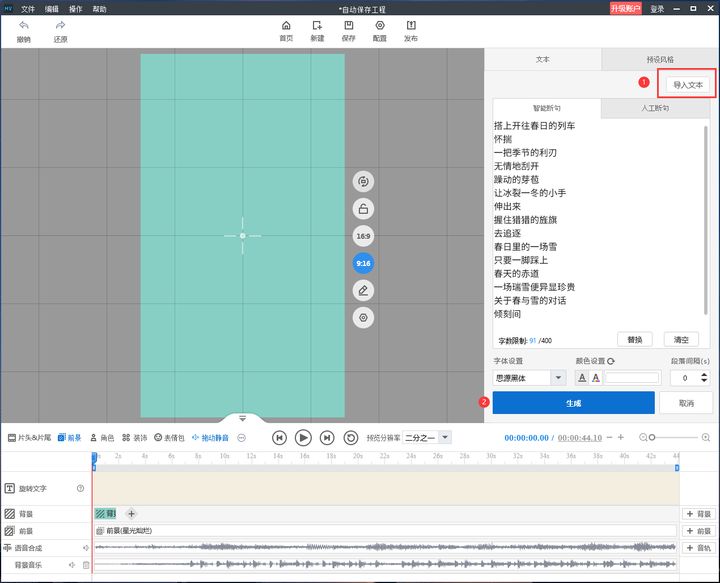Click the 旋转文字 help question icon
The image size is (720, 583).
[x=80, y=488]
